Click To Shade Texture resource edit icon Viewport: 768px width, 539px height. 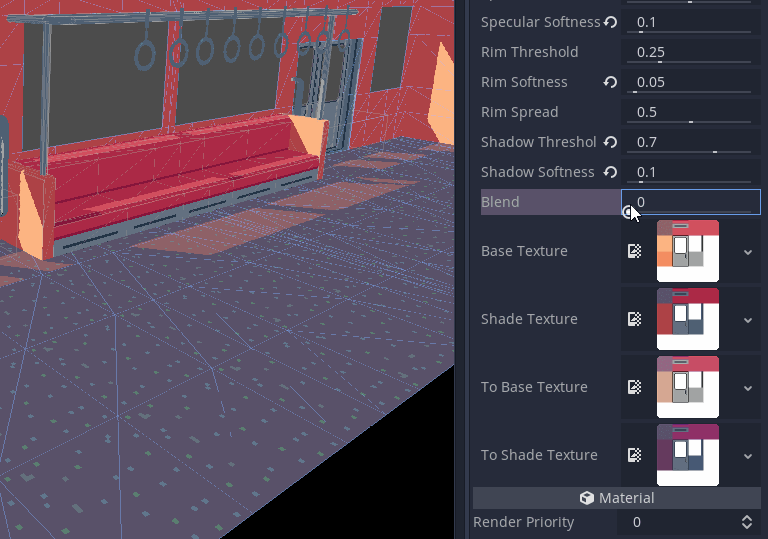coord(634,455)
